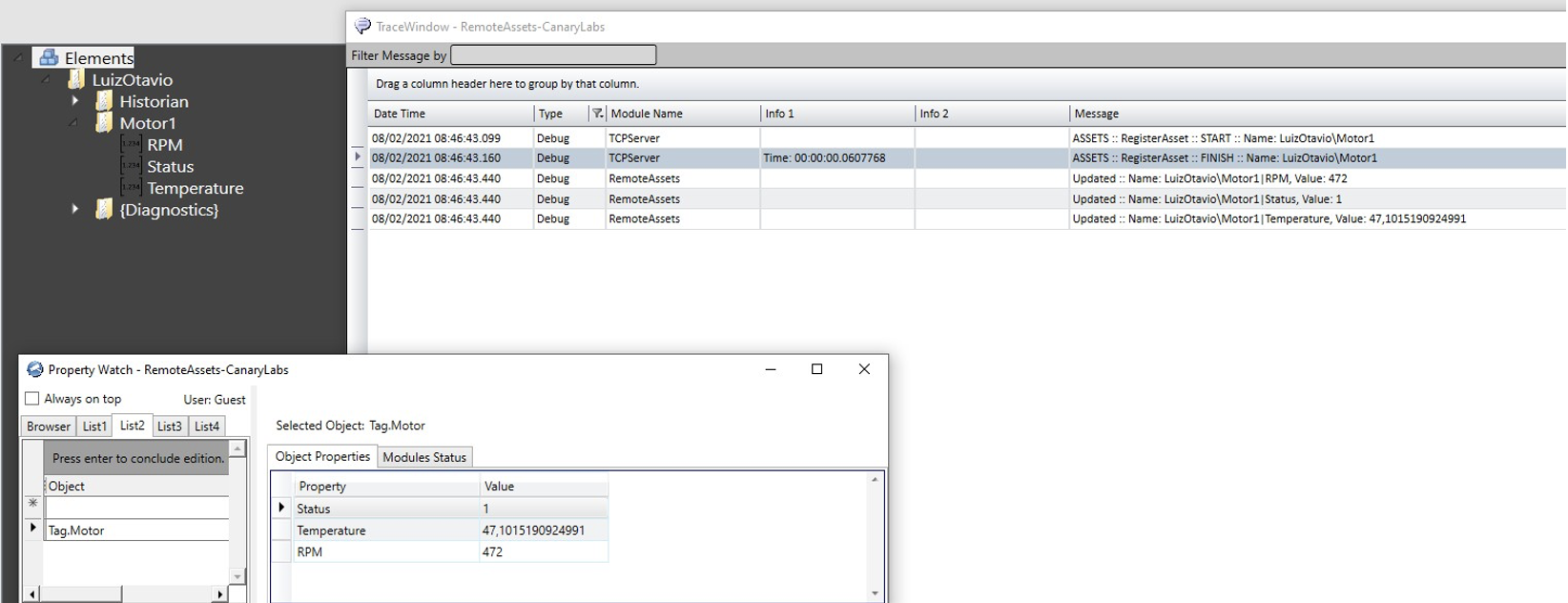Switch to the Browser tab

tap(49, 426)
